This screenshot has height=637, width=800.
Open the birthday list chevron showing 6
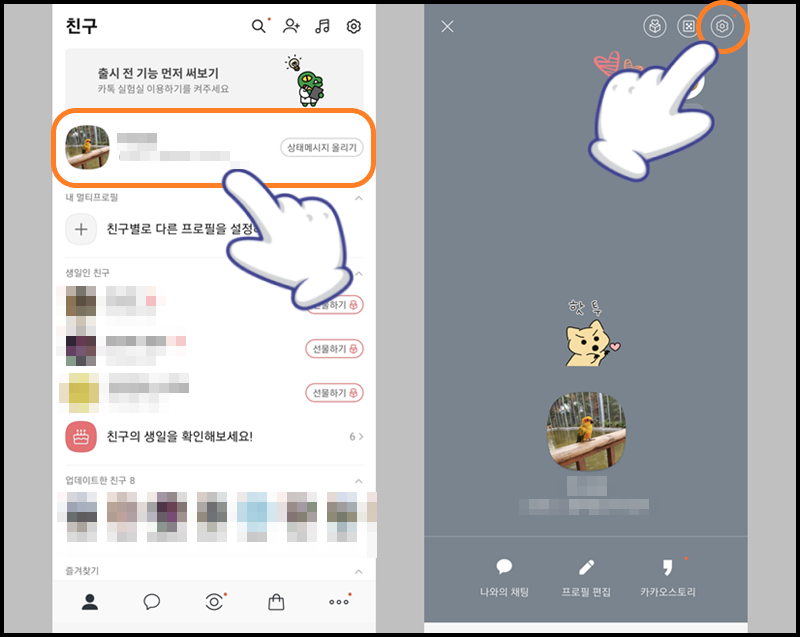357,437
